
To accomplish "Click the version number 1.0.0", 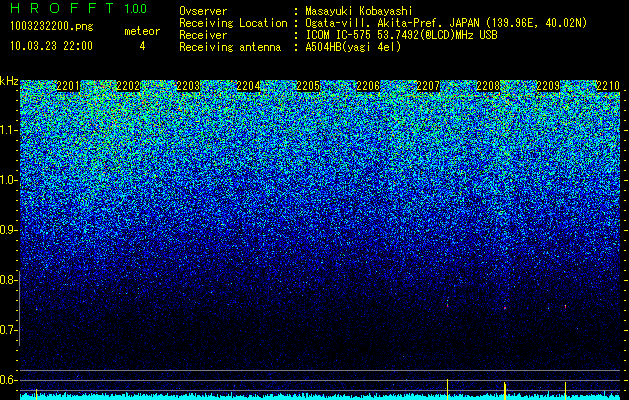I will (x=136, y=9).
